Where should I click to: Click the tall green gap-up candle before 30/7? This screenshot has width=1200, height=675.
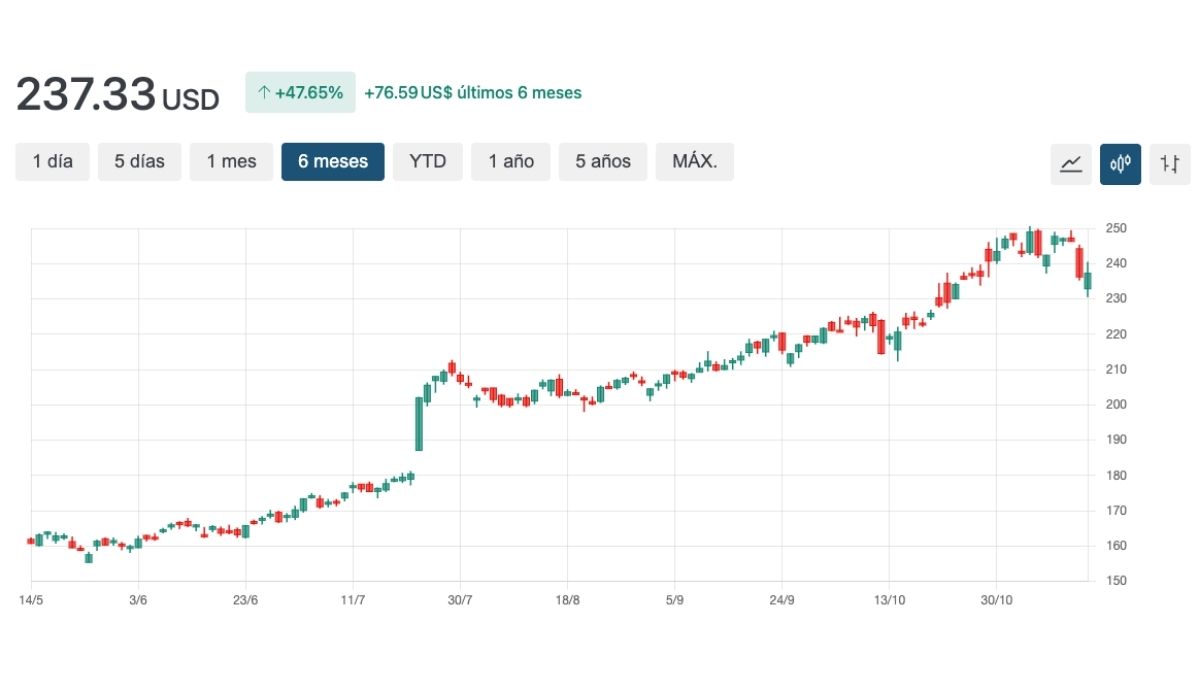[419, 424]
